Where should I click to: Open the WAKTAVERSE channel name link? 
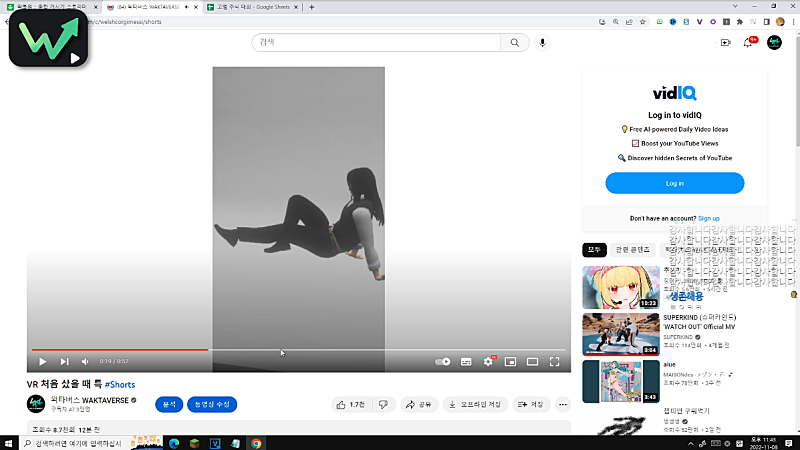coord(90,401)
